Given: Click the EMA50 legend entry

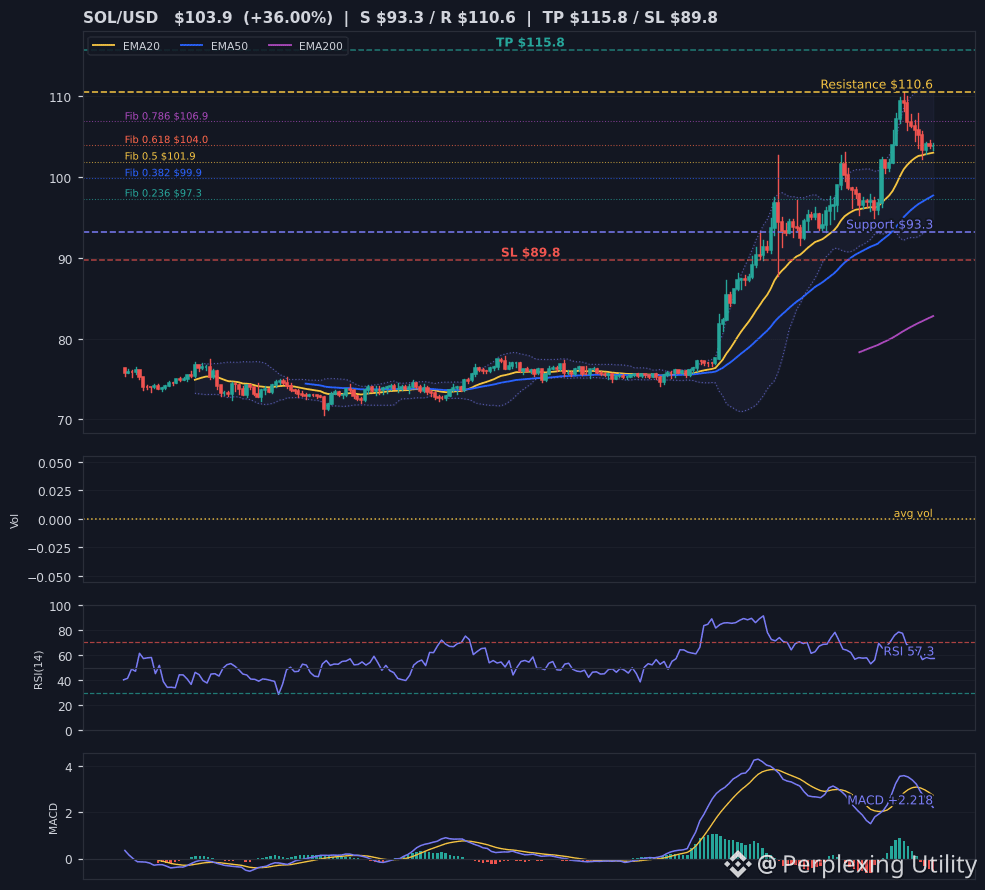Looking at the screenshot, I should pyautogui.click(x=214, y=46).
